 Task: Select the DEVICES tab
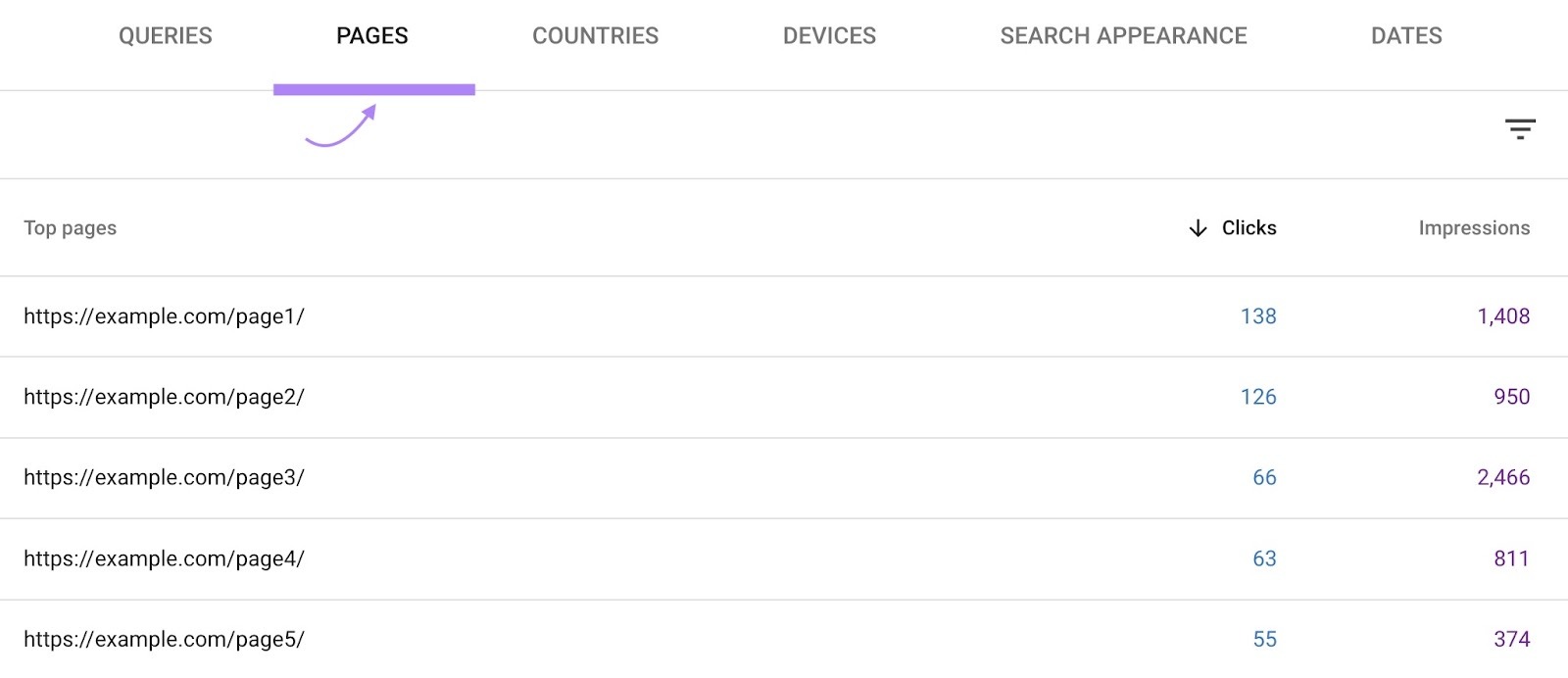click(829, 36)
